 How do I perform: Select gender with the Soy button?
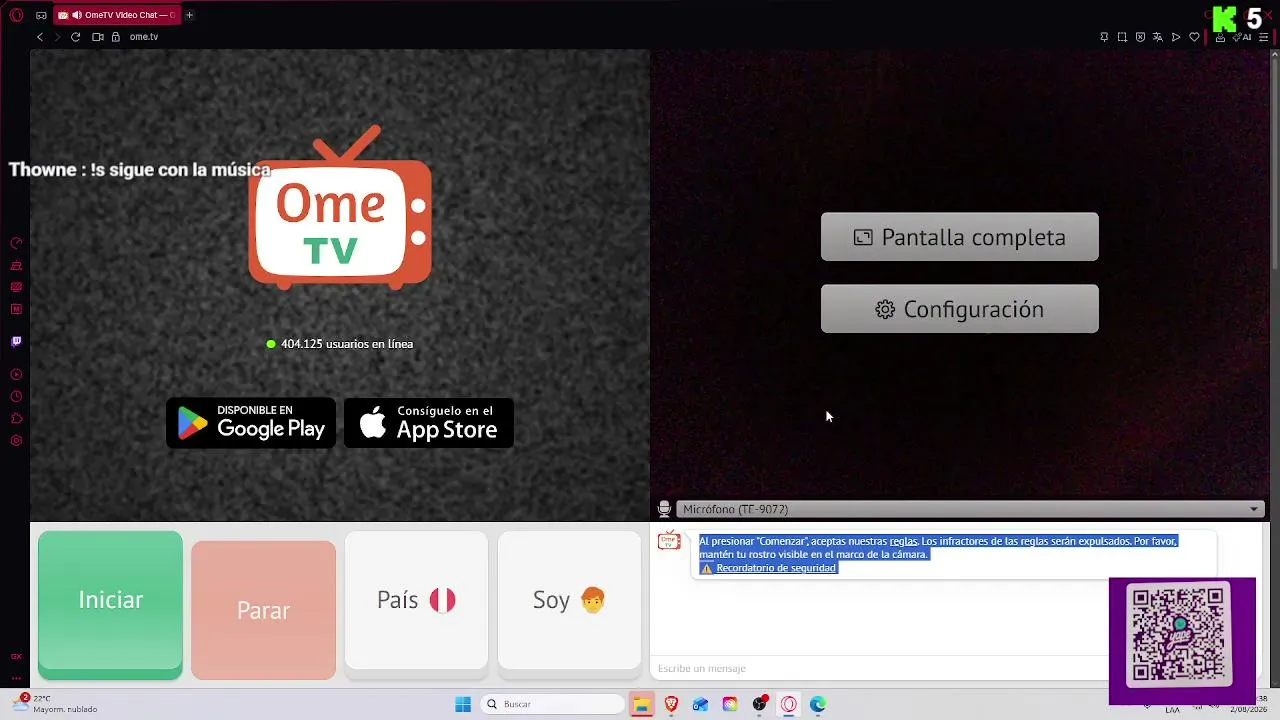pos(569,600)
